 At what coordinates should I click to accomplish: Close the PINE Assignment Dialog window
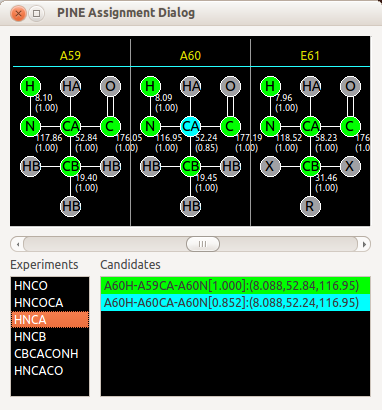tap(18, 14)
